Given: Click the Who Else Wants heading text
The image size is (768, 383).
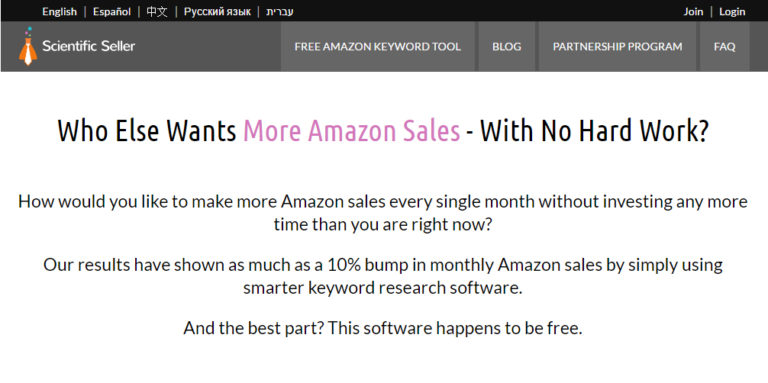Looking at the screenshot, I should point(147,131).
